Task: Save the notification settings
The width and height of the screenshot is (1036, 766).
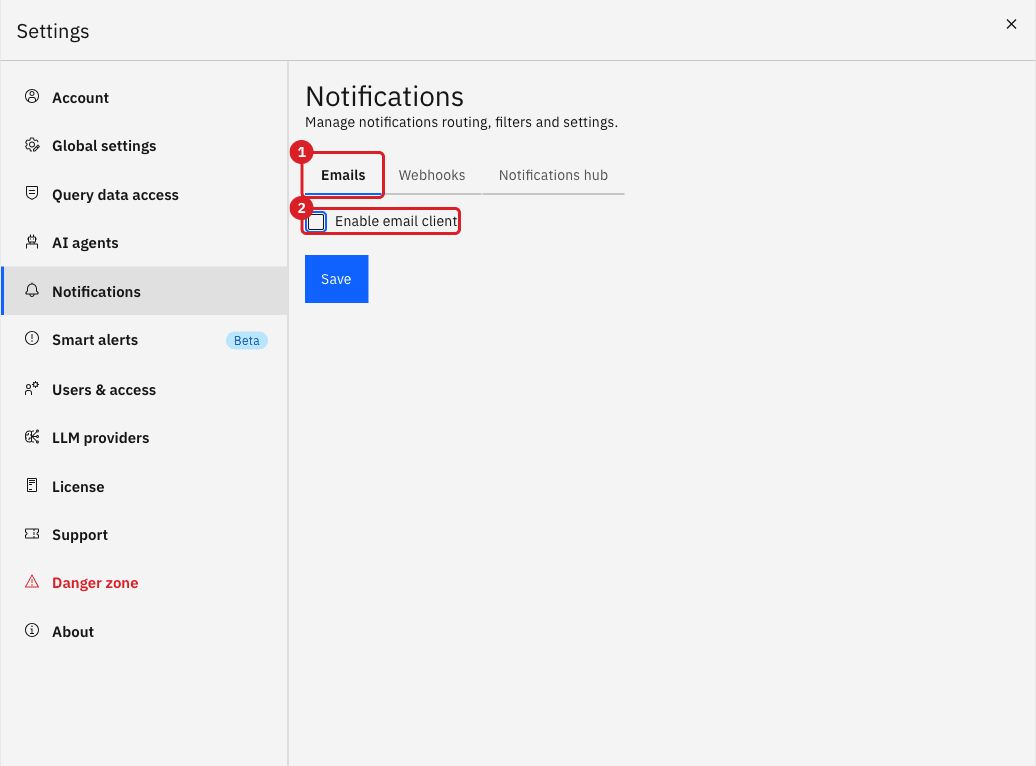Action: [x=336, y=279]
